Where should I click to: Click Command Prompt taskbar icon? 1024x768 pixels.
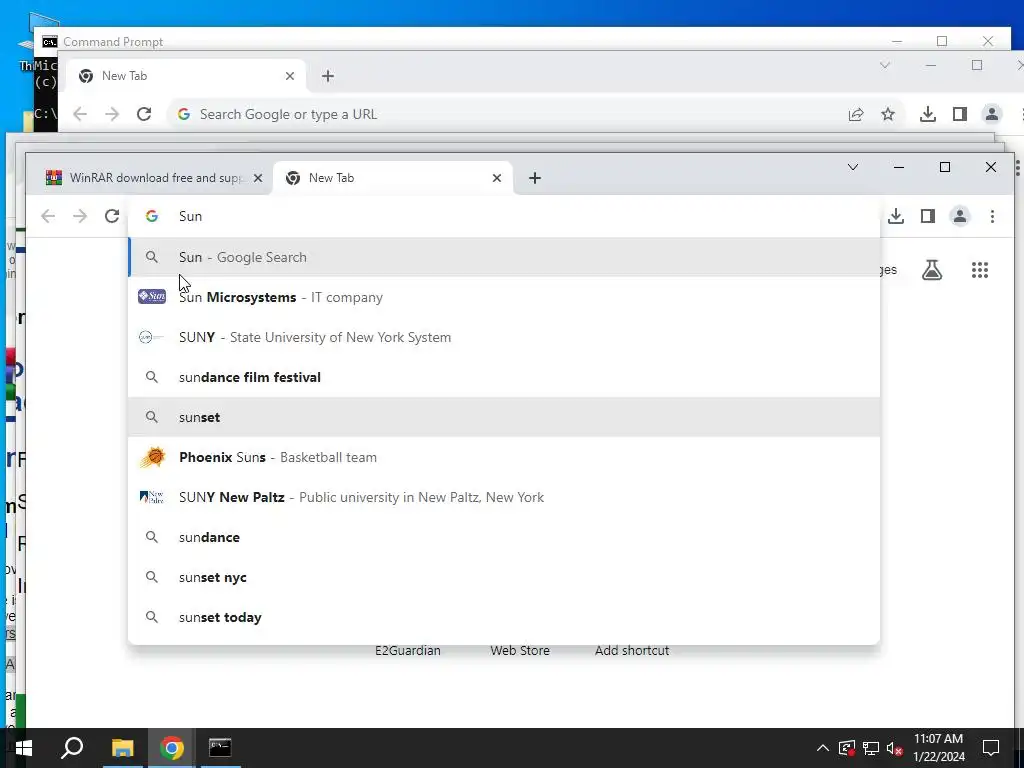[x=219, y=748]
